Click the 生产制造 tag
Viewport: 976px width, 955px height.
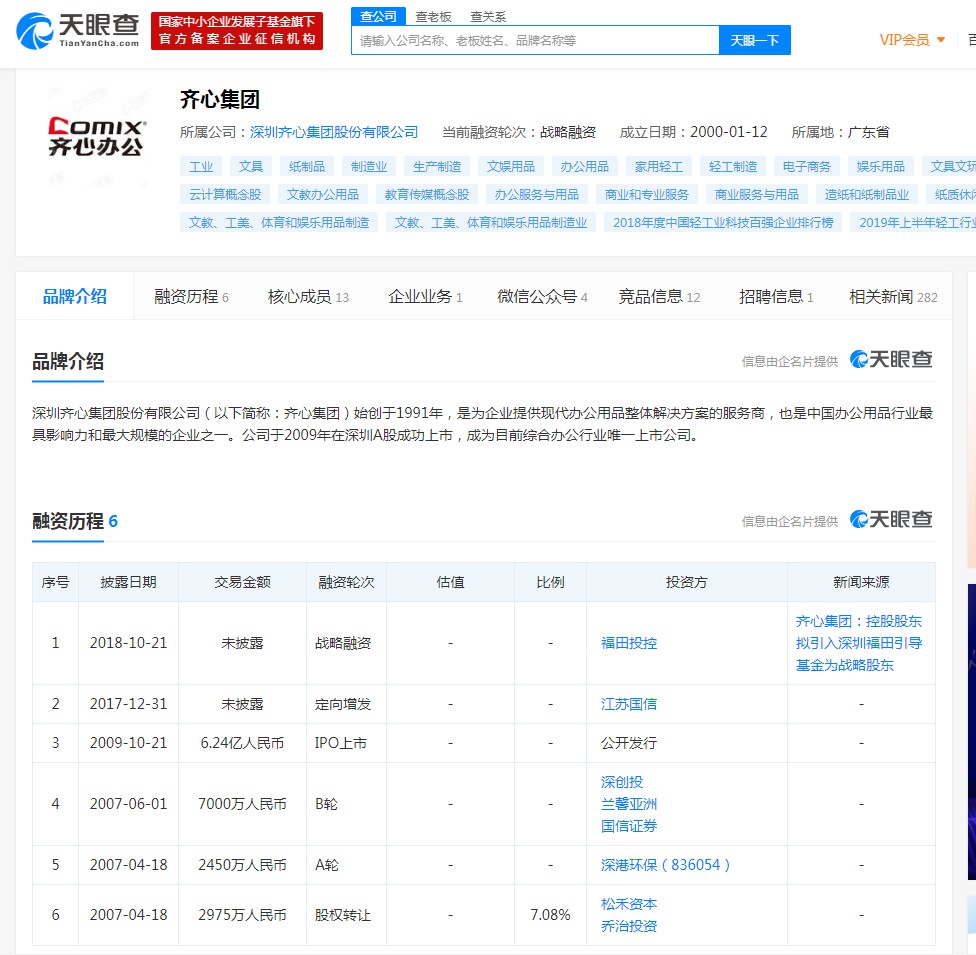point(437,166)
